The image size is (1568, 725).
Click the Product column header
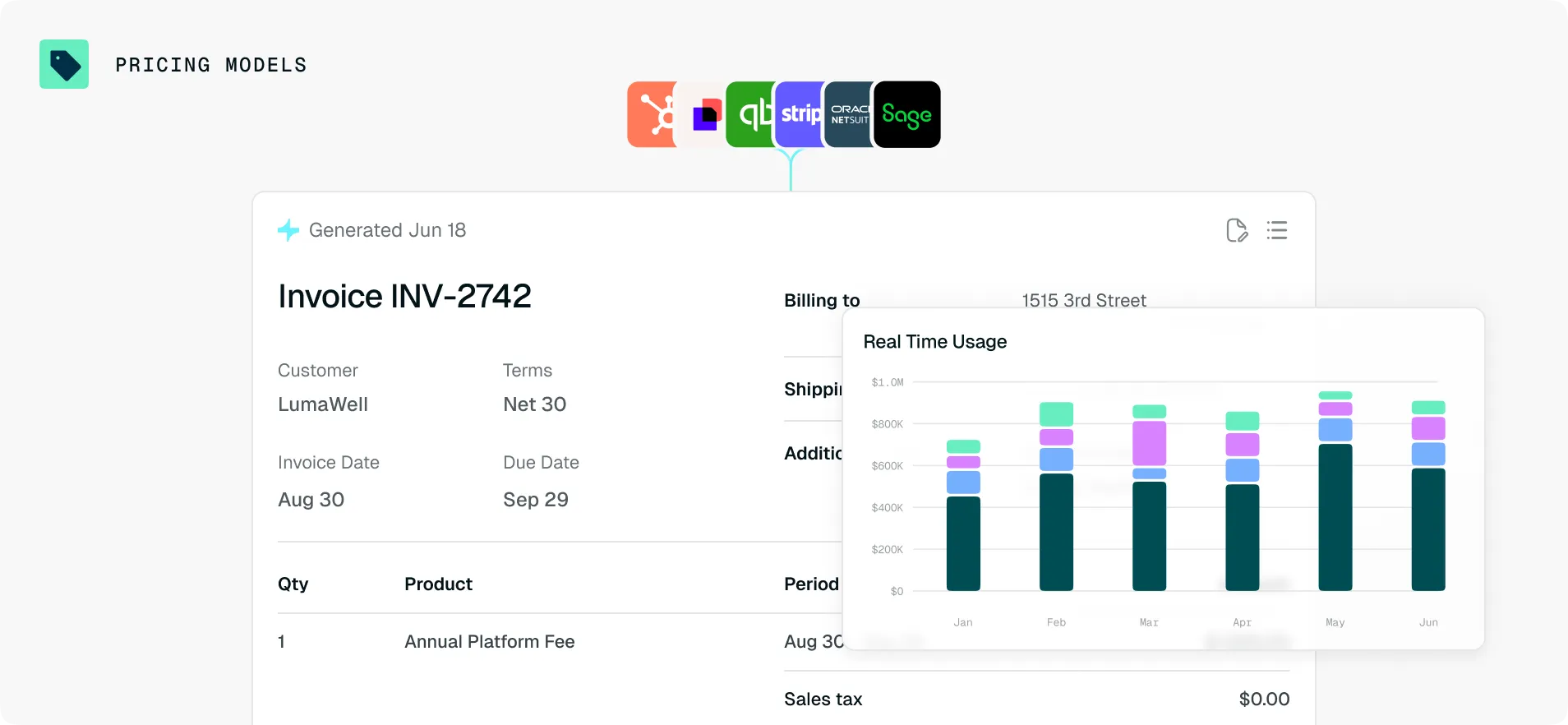438,584
